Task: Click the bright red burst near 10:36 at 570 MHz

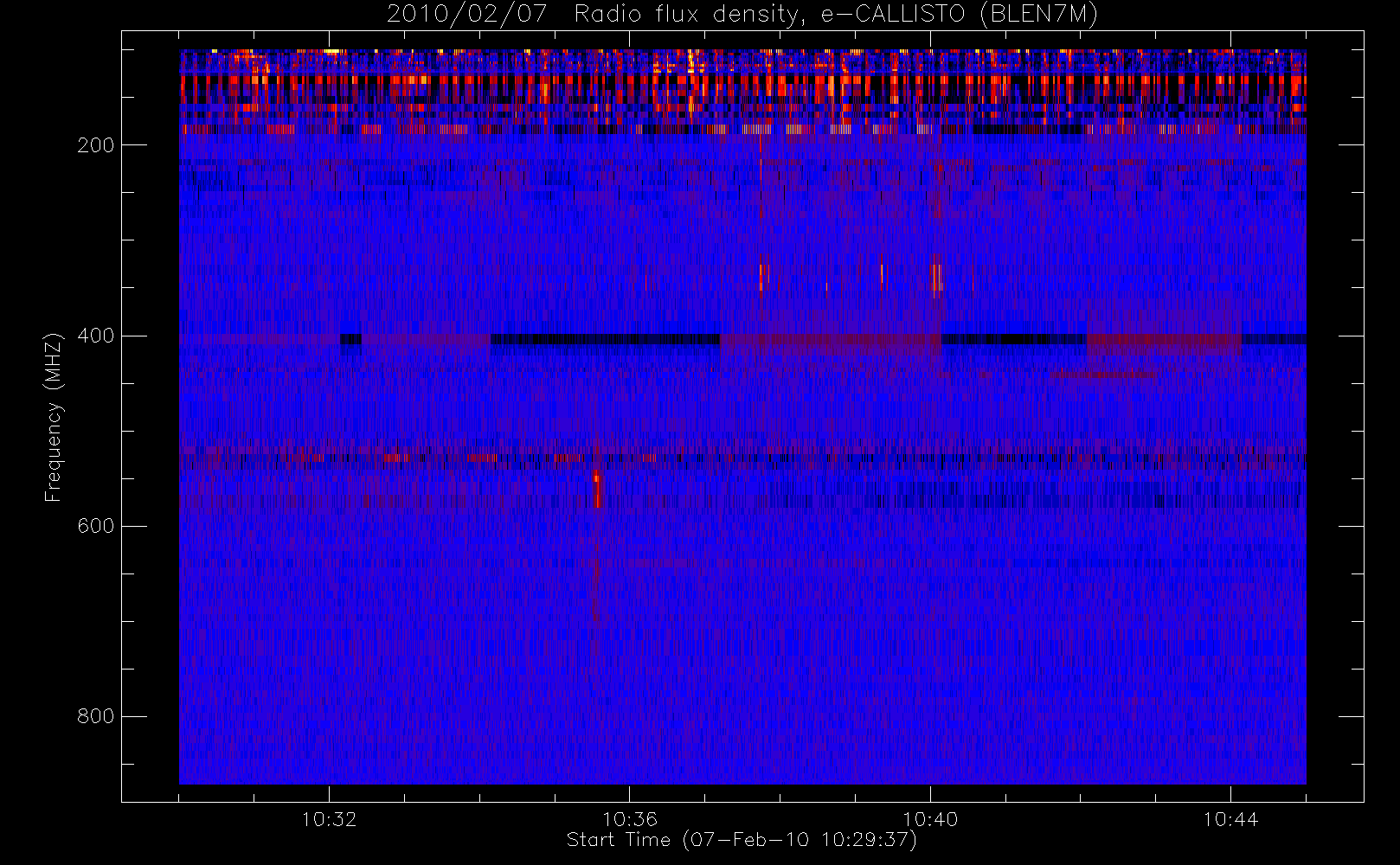Action: pyautogui.click(x=597, y=490)
